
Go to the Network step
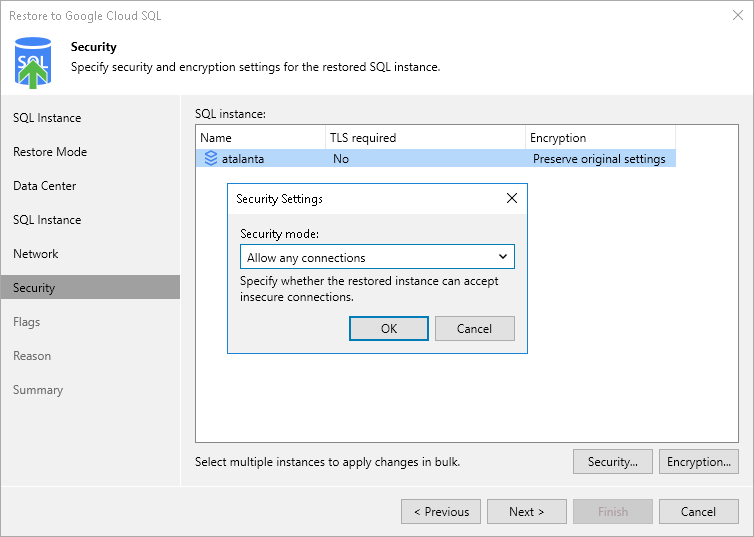coord(36,254)
